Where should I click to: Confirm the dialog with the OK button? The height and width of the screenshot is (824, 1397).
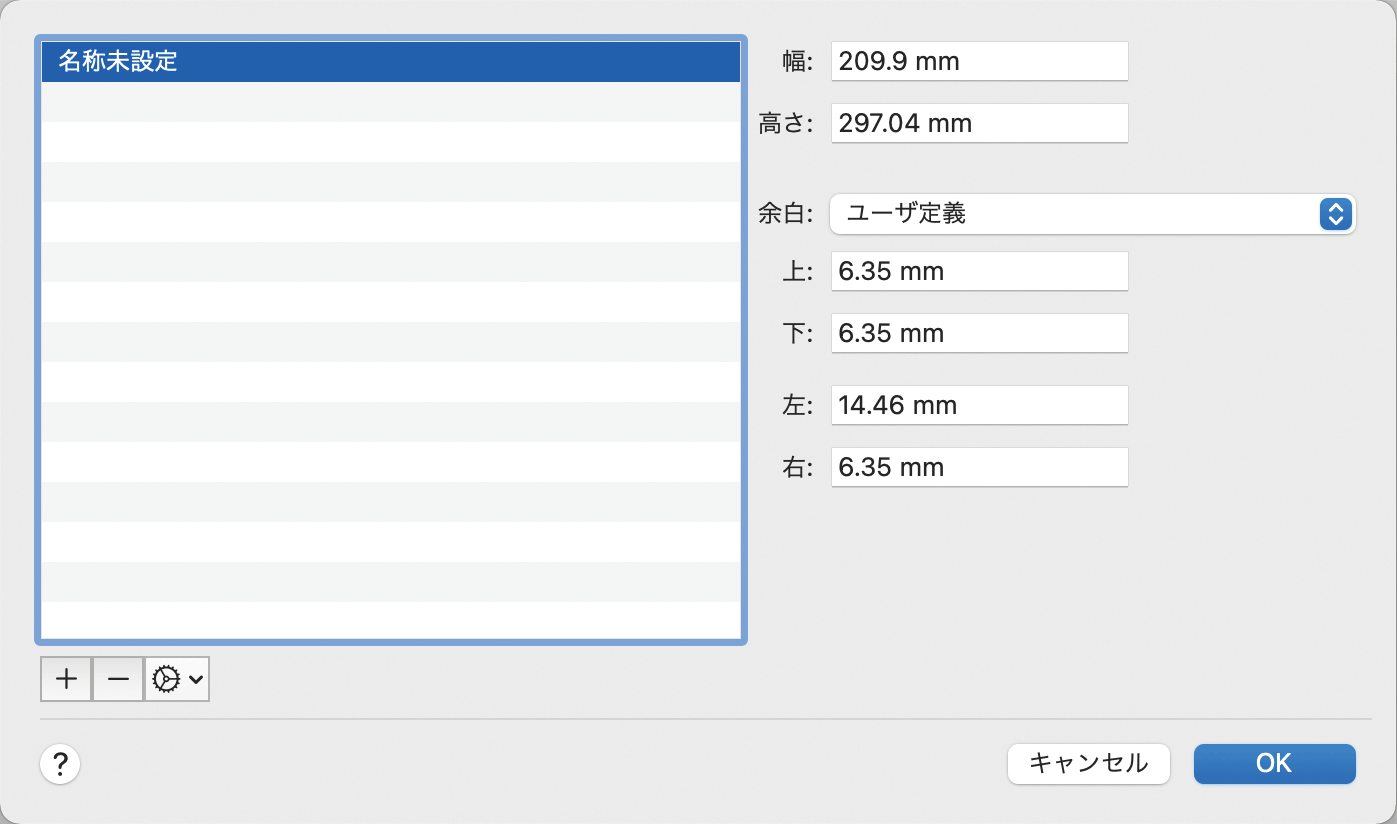coord(1274,764)
